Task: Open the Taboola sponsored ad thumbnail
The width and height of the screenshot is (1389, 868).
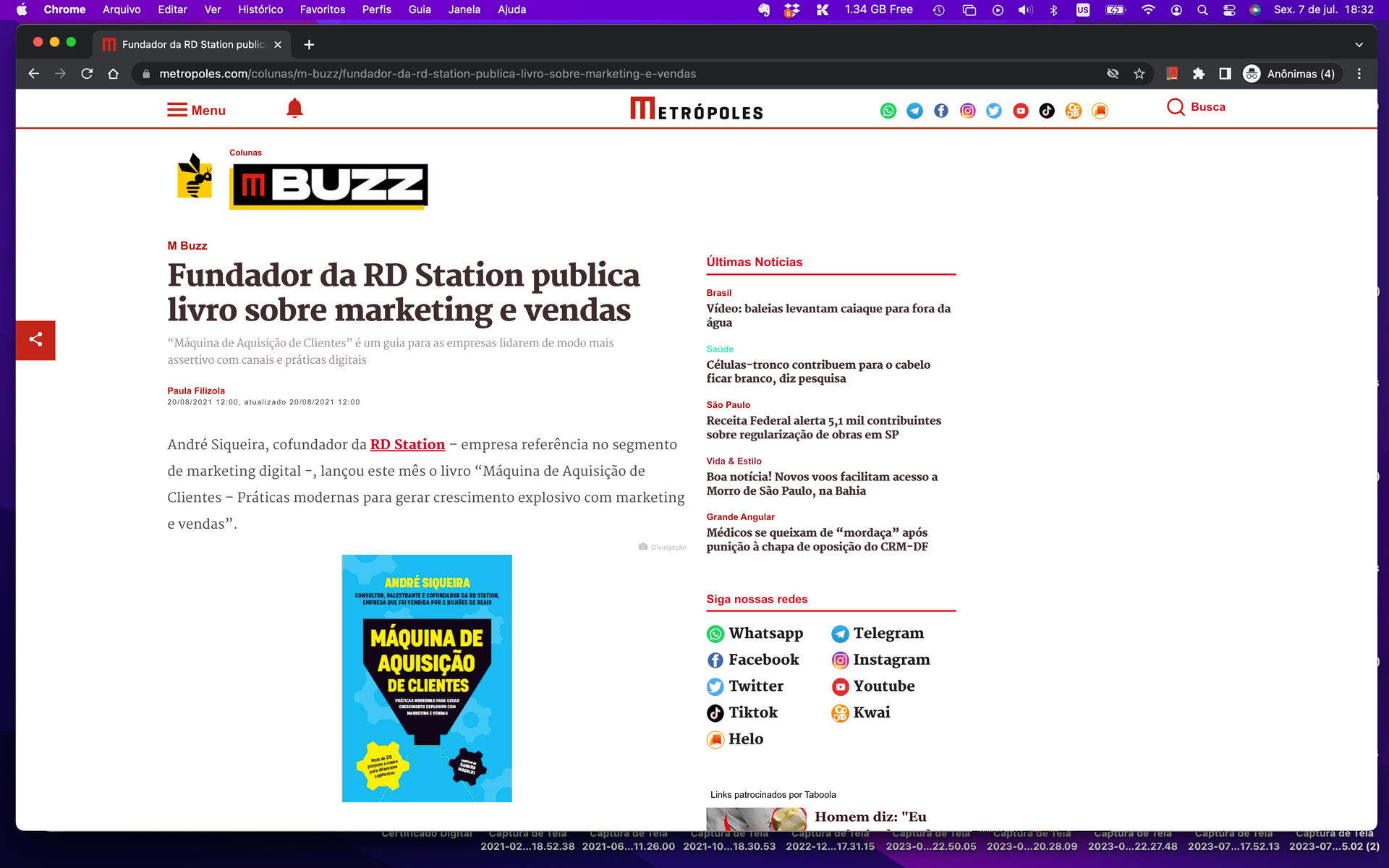Action: [756, 819]
